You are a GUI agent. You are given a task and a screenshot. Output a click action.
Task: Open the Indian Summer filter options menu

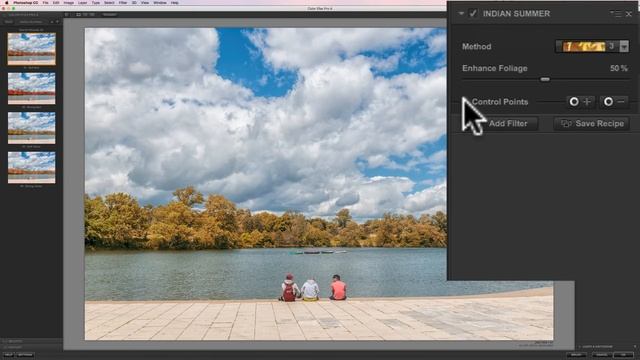616,13
